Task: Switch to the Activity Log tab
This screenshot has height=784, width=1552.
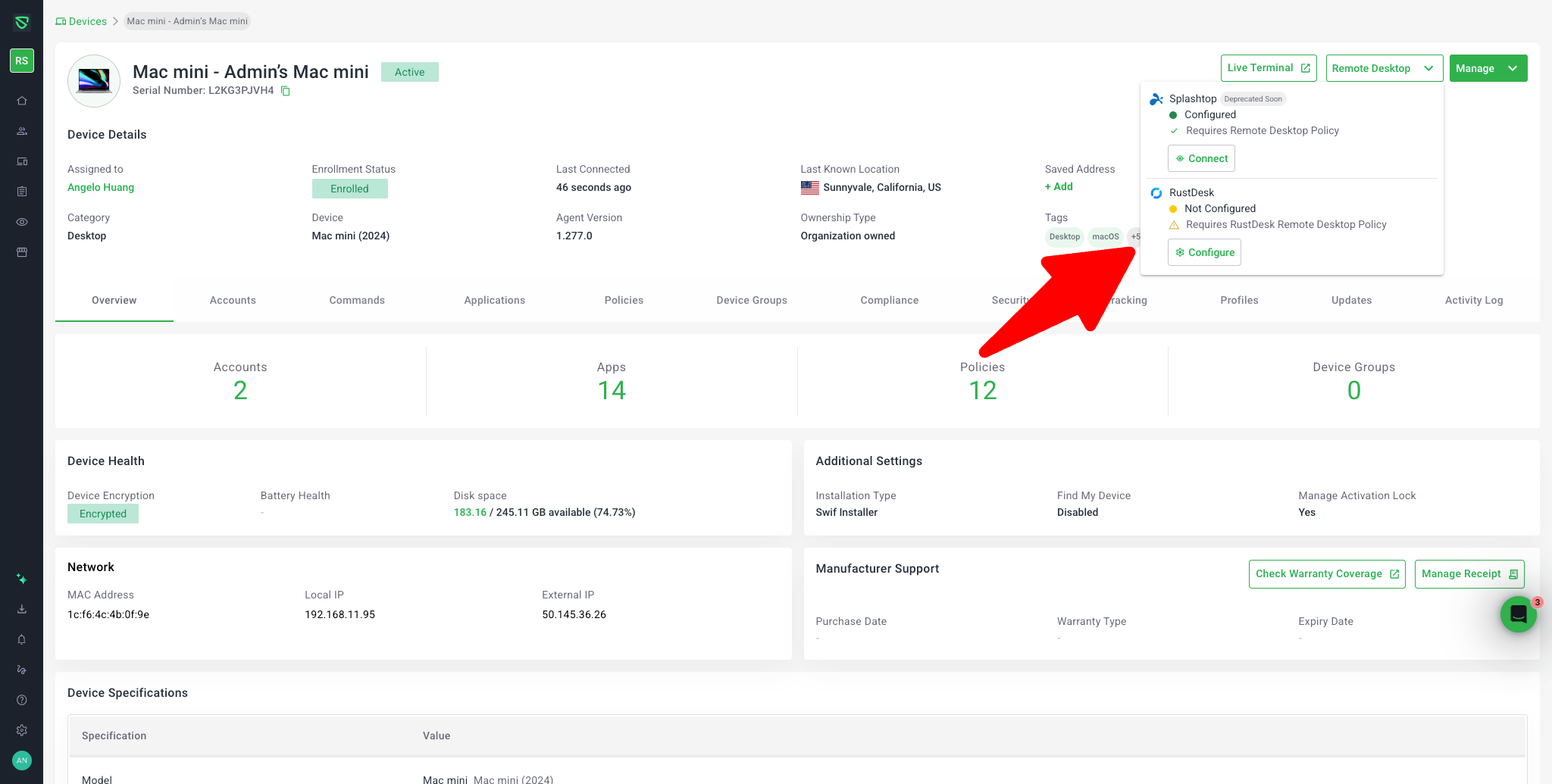Action: click(x=1473, y=300)
